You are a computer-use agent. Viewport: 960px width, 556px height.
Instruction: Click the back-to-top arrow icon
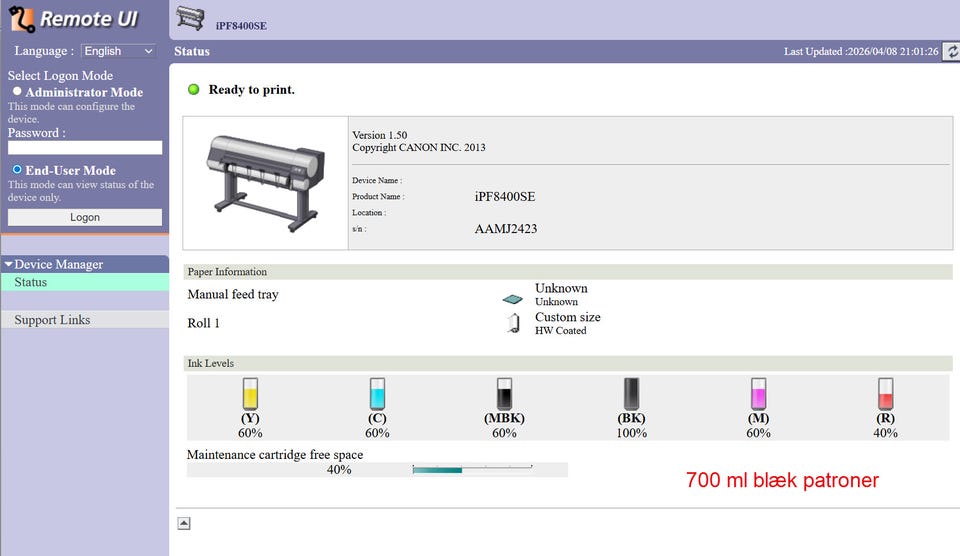point(184,523)
